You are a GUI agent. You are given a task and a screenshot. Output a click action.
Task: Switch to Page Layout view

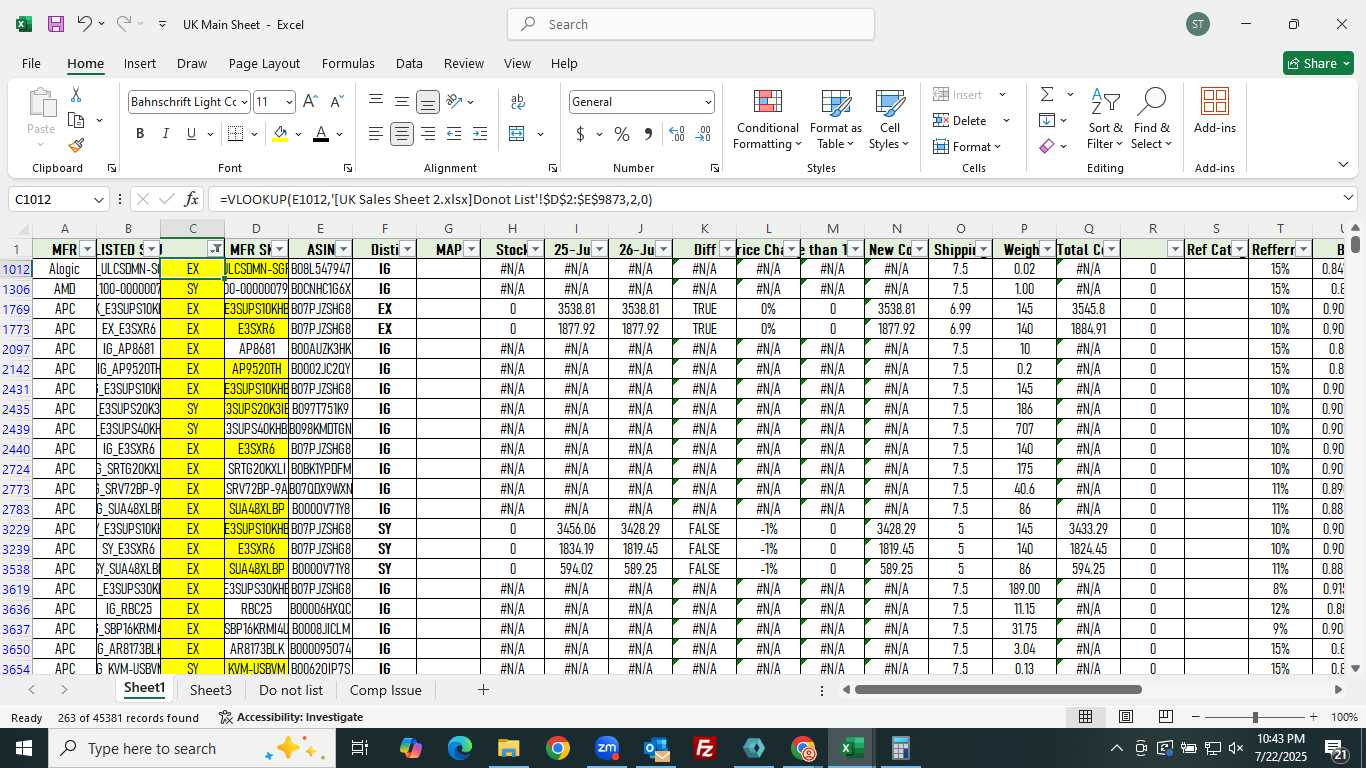1125,717
